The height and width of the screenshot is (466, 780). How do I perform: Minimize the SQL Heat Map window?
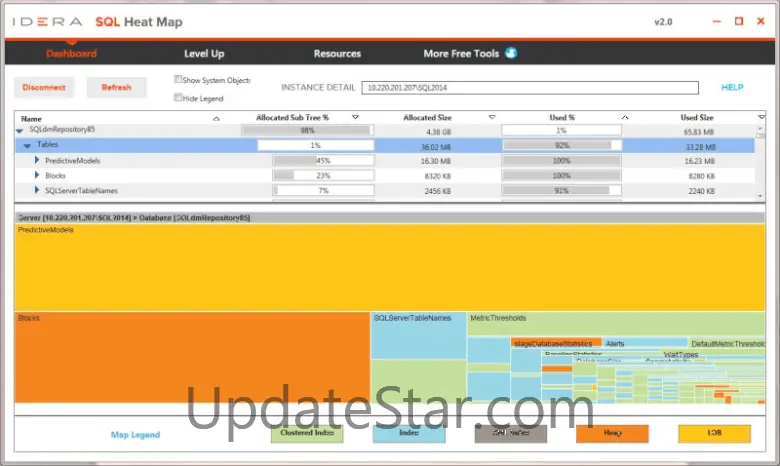[716, 21]
